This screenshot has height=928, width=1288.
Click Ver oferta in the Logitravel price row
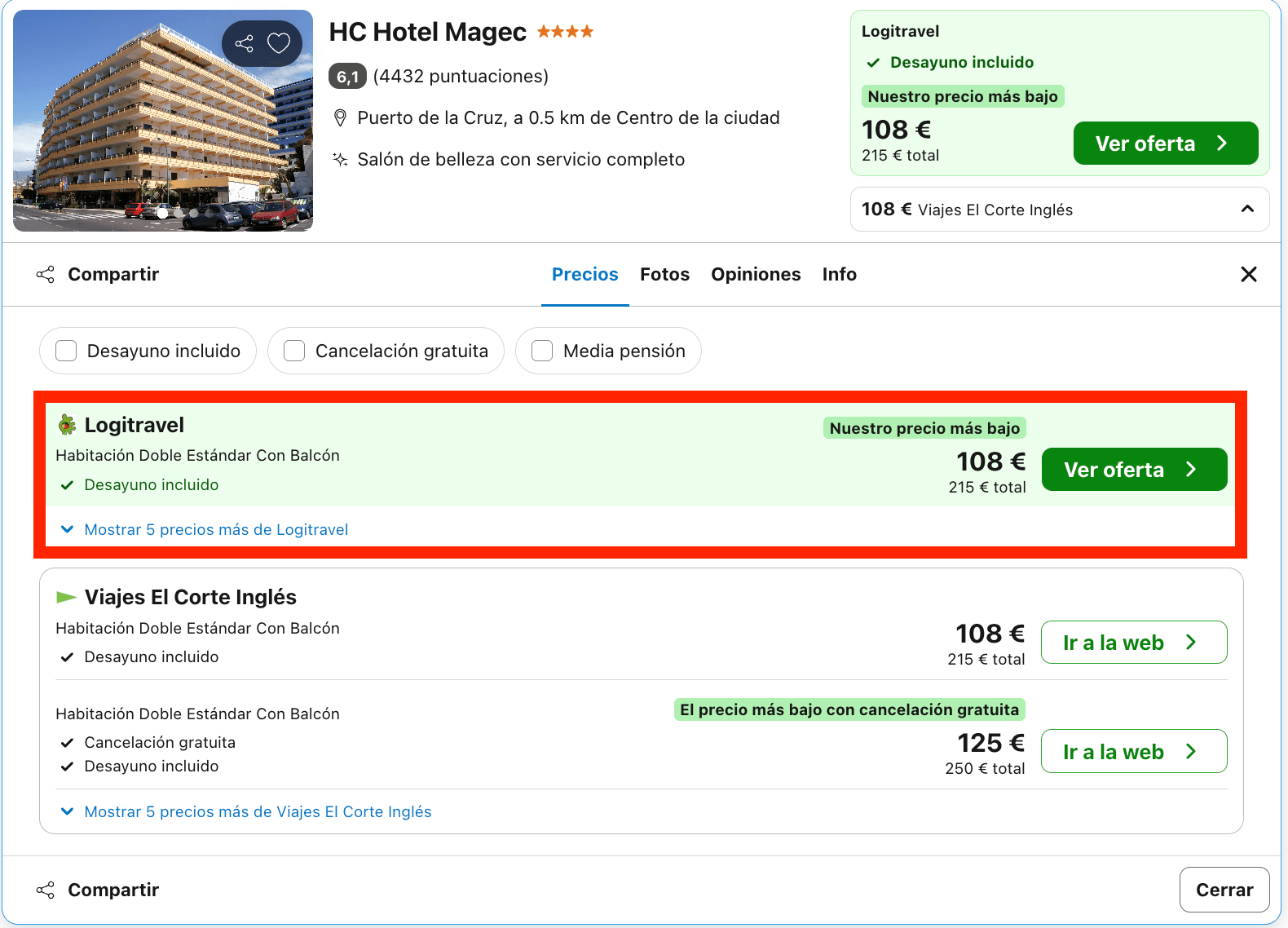point(1134,470)
